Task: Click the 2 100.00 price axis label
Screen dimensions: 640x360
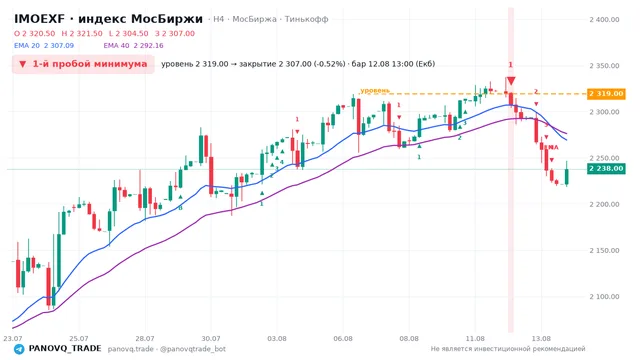Action: coord(604,297)
